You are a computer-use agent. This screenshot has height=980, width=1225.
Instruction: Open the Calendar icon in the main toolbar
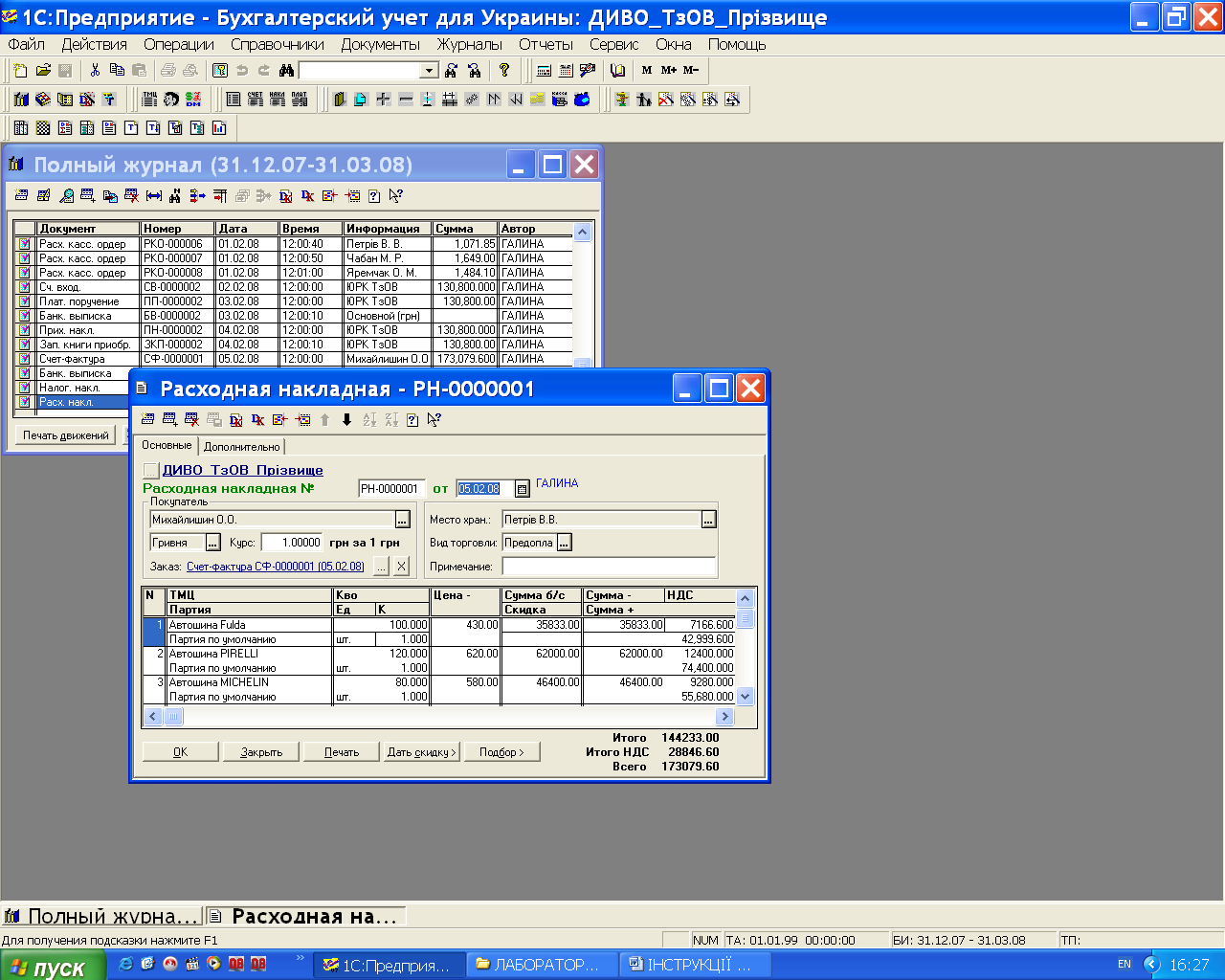566,70
